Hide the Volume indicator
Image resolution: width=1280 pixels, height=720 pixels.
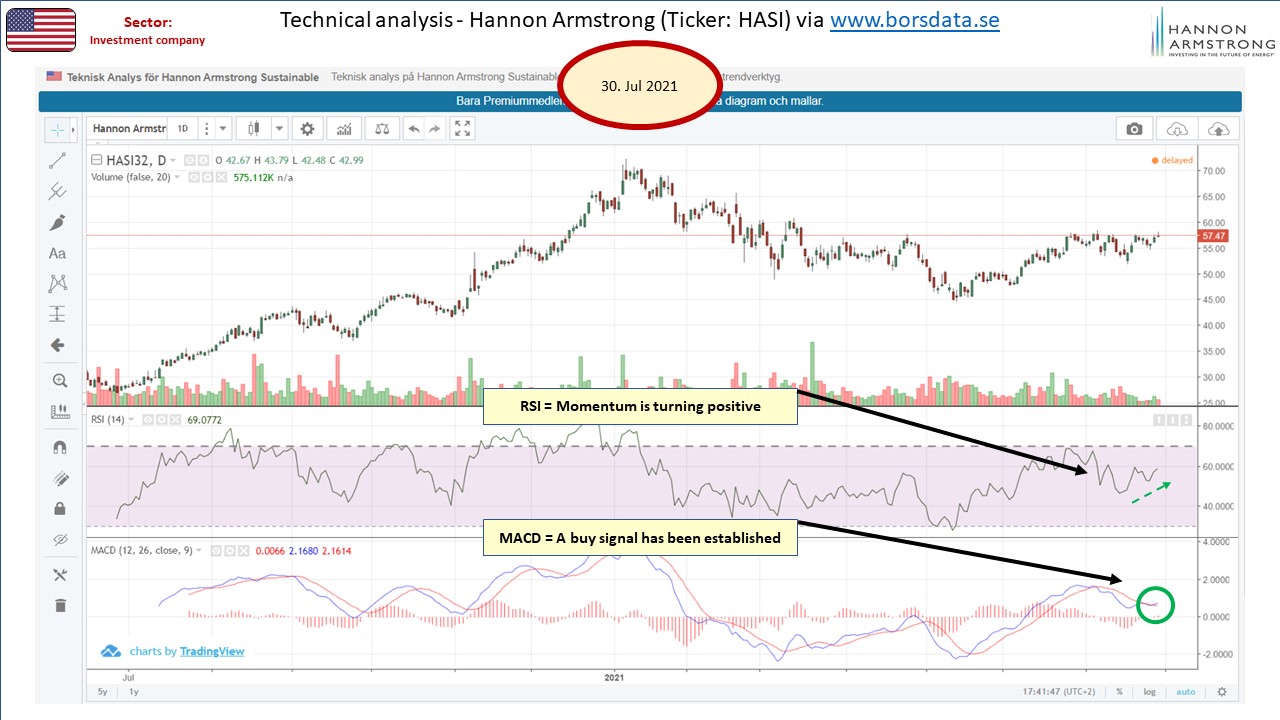pos(194,177)
